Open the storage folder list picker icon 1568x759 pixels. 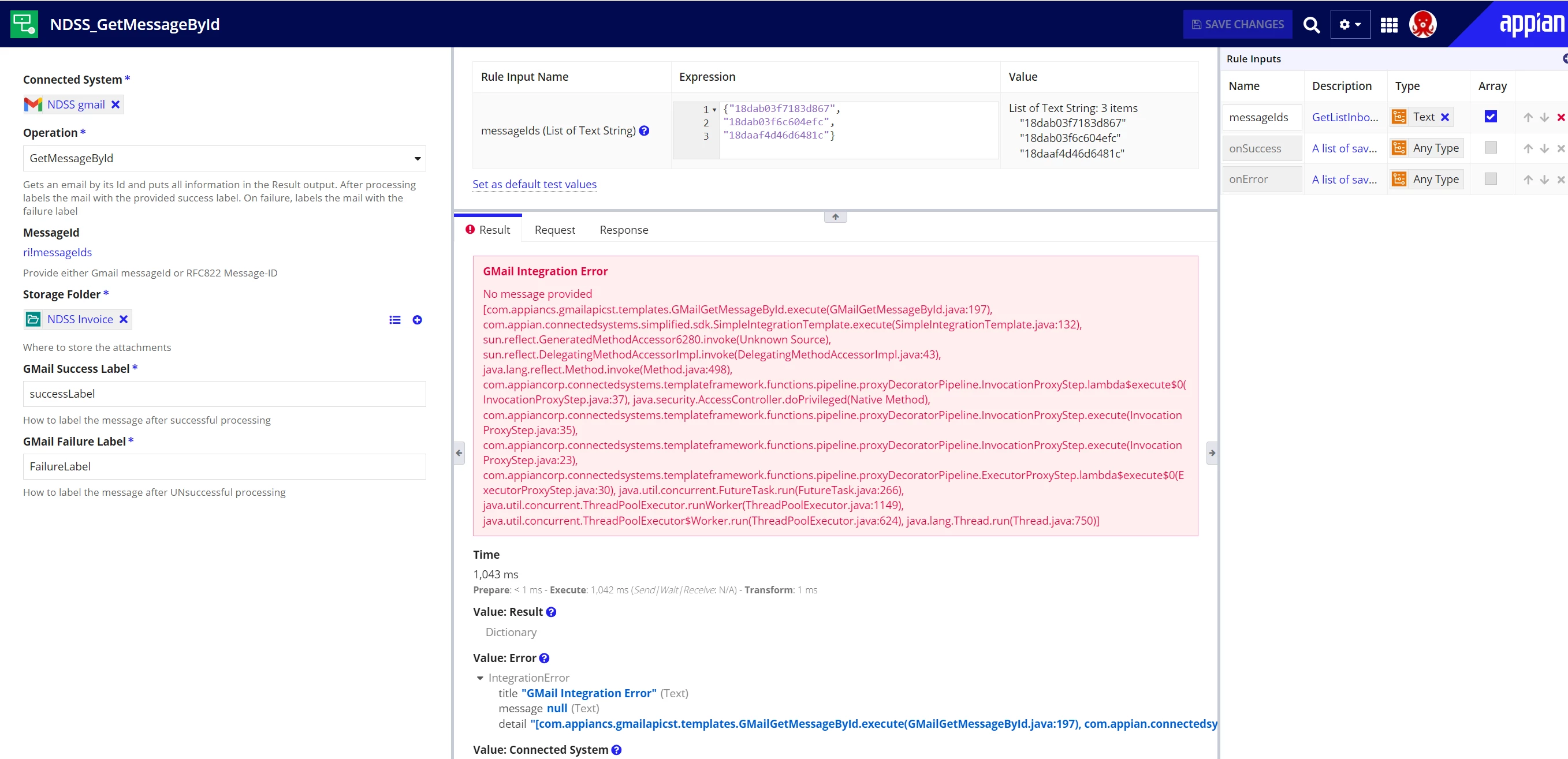394,320
